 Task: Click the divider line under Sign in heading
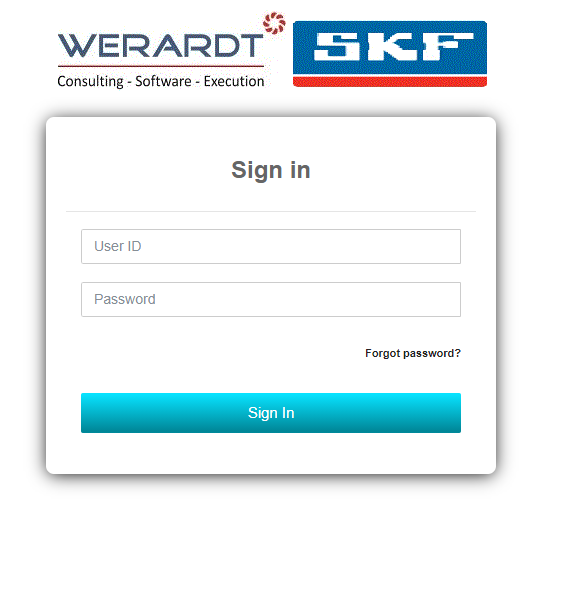point(271,211)
